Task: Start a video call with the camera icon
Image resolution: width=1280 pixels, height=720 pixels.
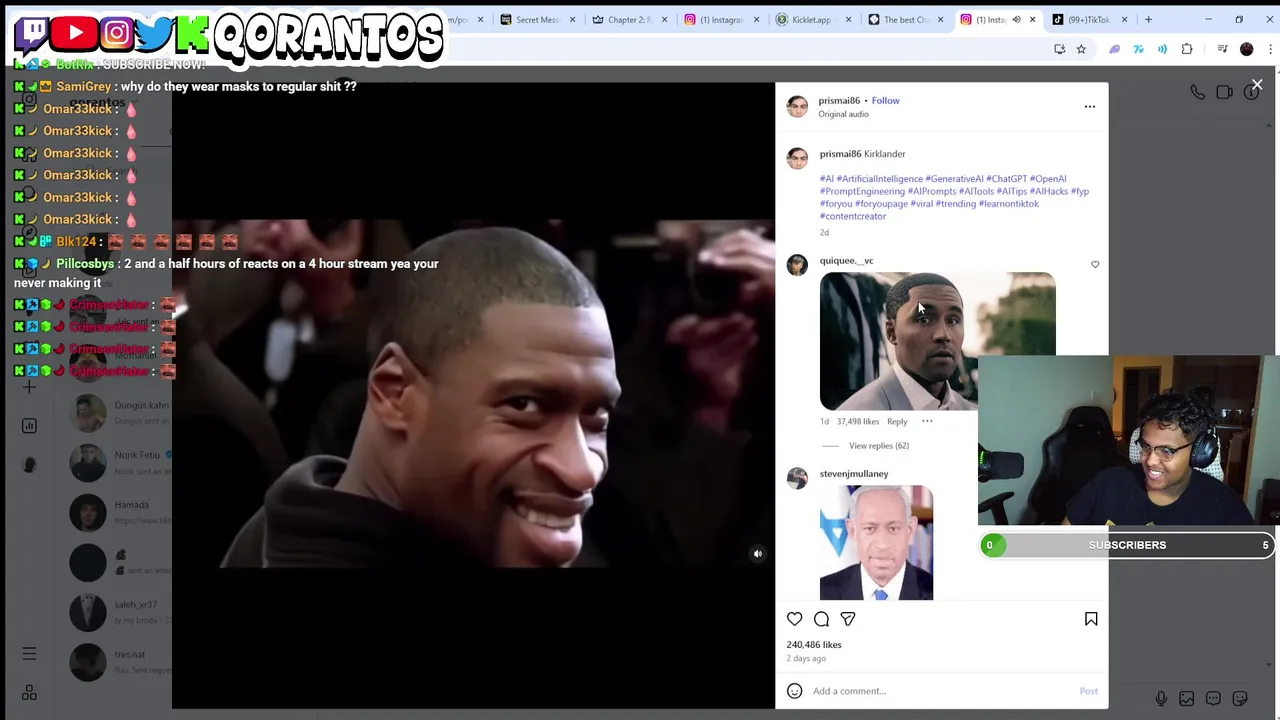Action: [1225, 92]
